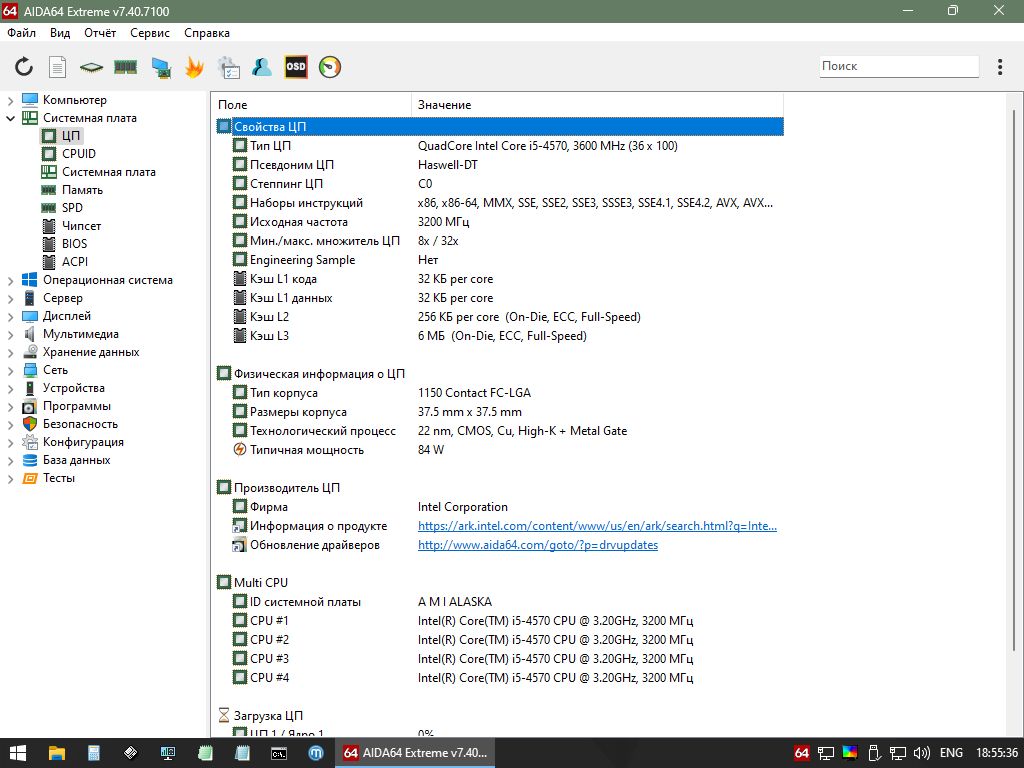Open File Explorer from the taskbar
1024x768 pixels.
click(57, 753)
